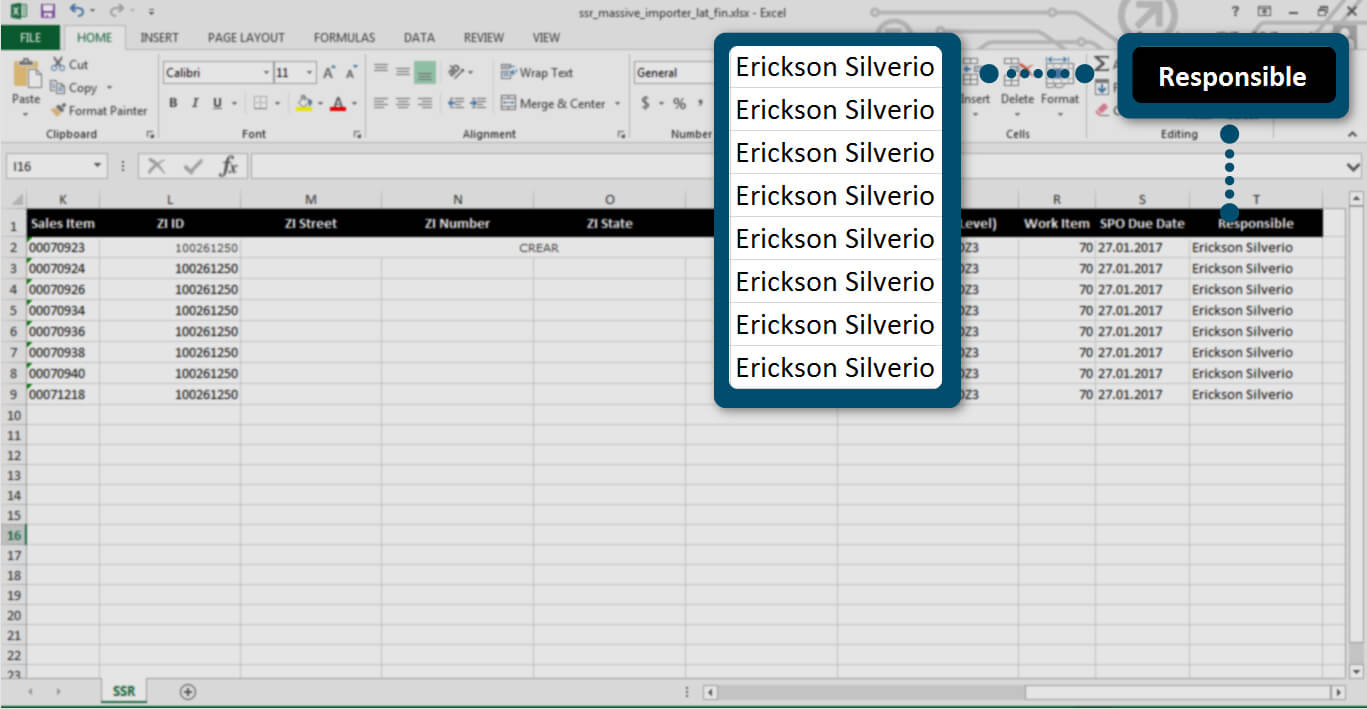Toggle Italic formatting
The width and height of the screenshot is (1367, 709).
pyautogui.click(x=194, y=103)
